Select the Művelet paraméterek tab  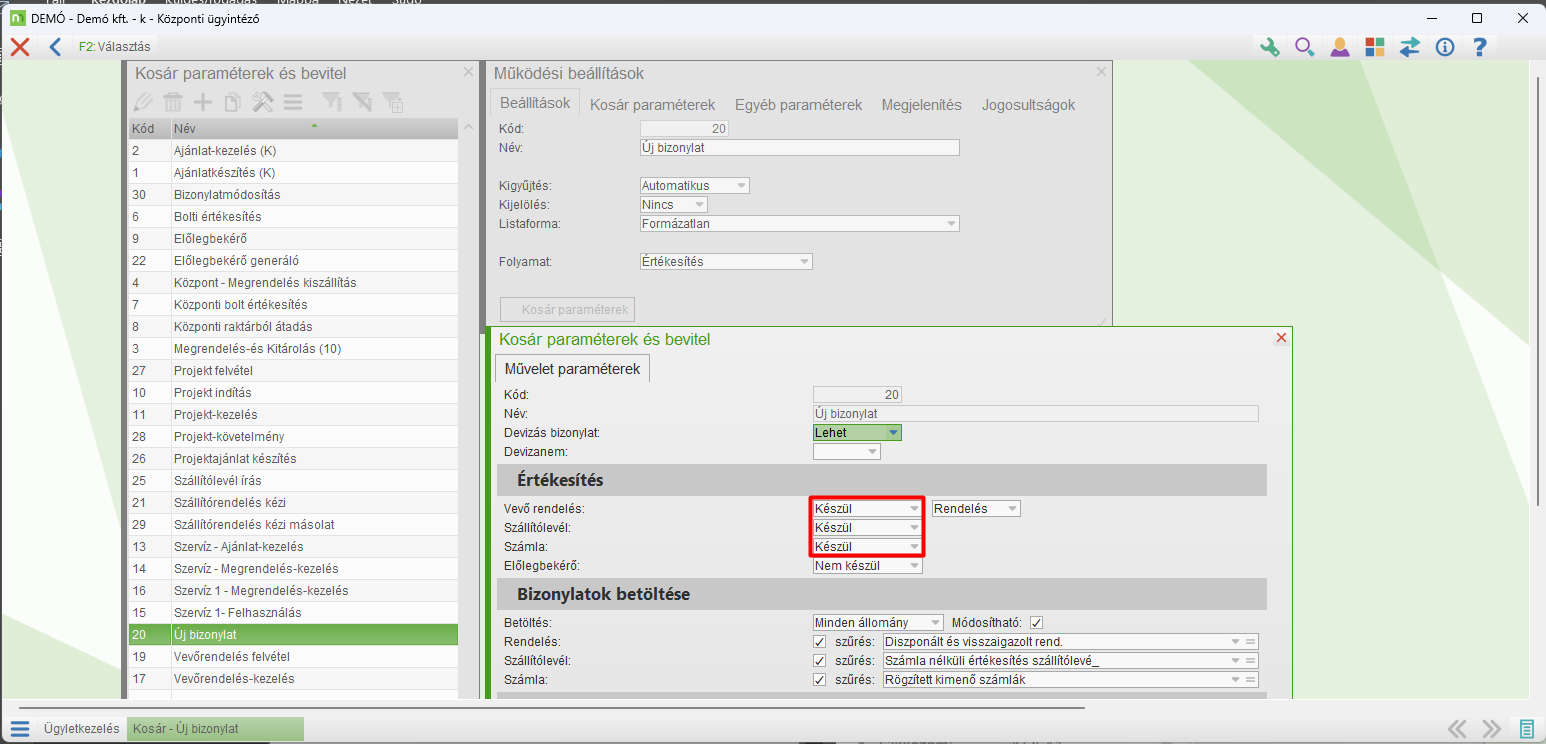(572, 369)
